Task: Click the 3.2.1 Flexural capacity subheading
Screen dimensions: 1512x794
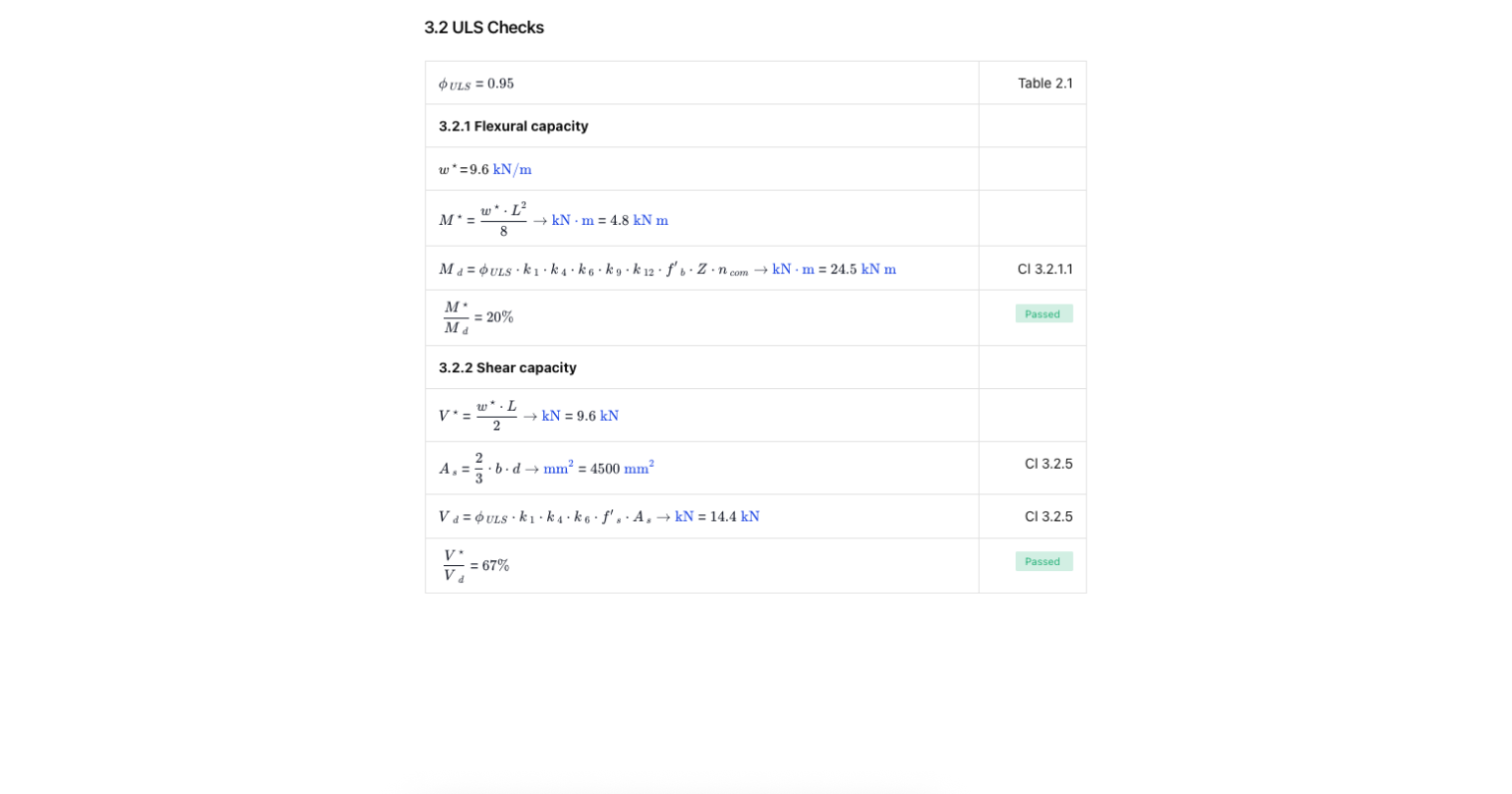Action: pos(513,126)
